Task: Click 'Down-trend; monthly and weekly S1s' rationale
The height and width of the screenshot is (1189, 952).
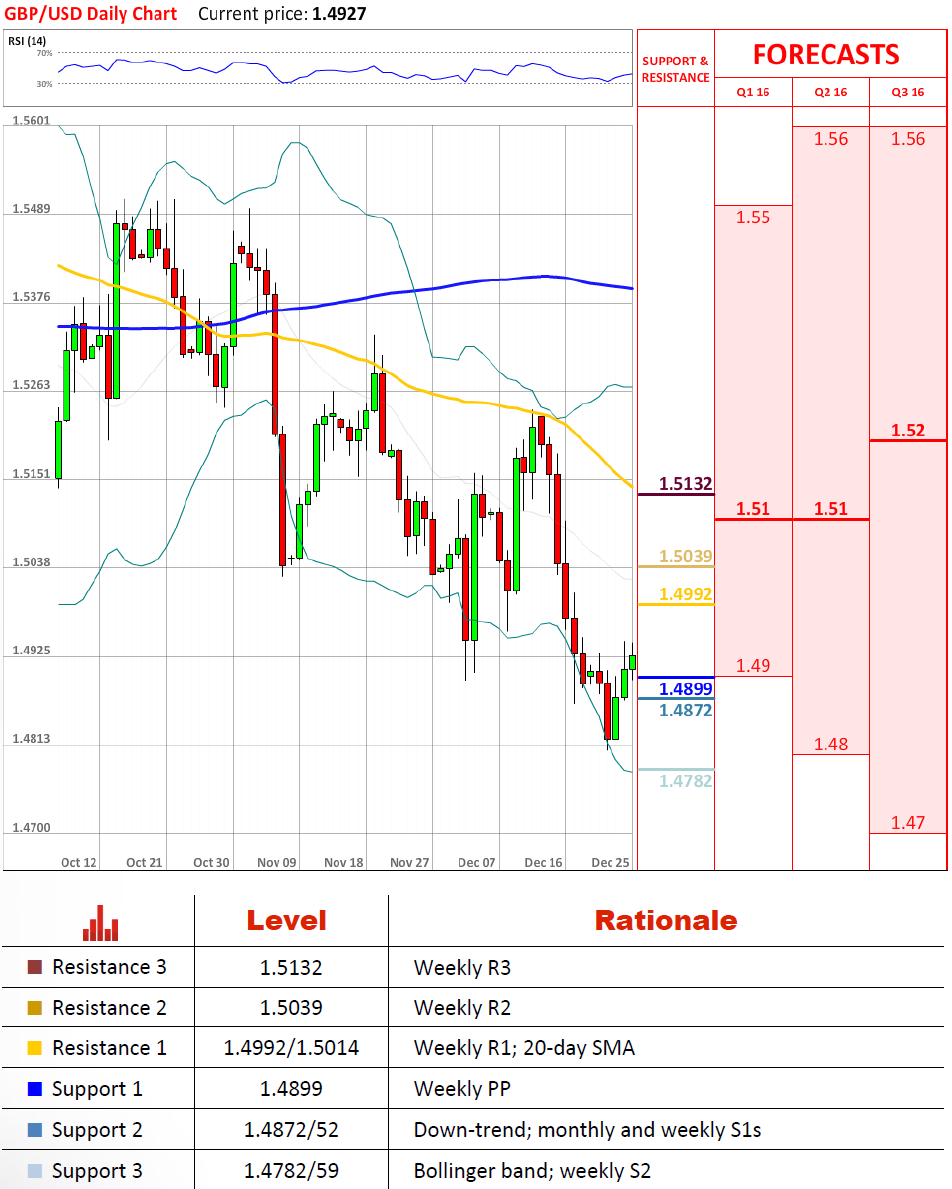Action: pos(587,1130)
